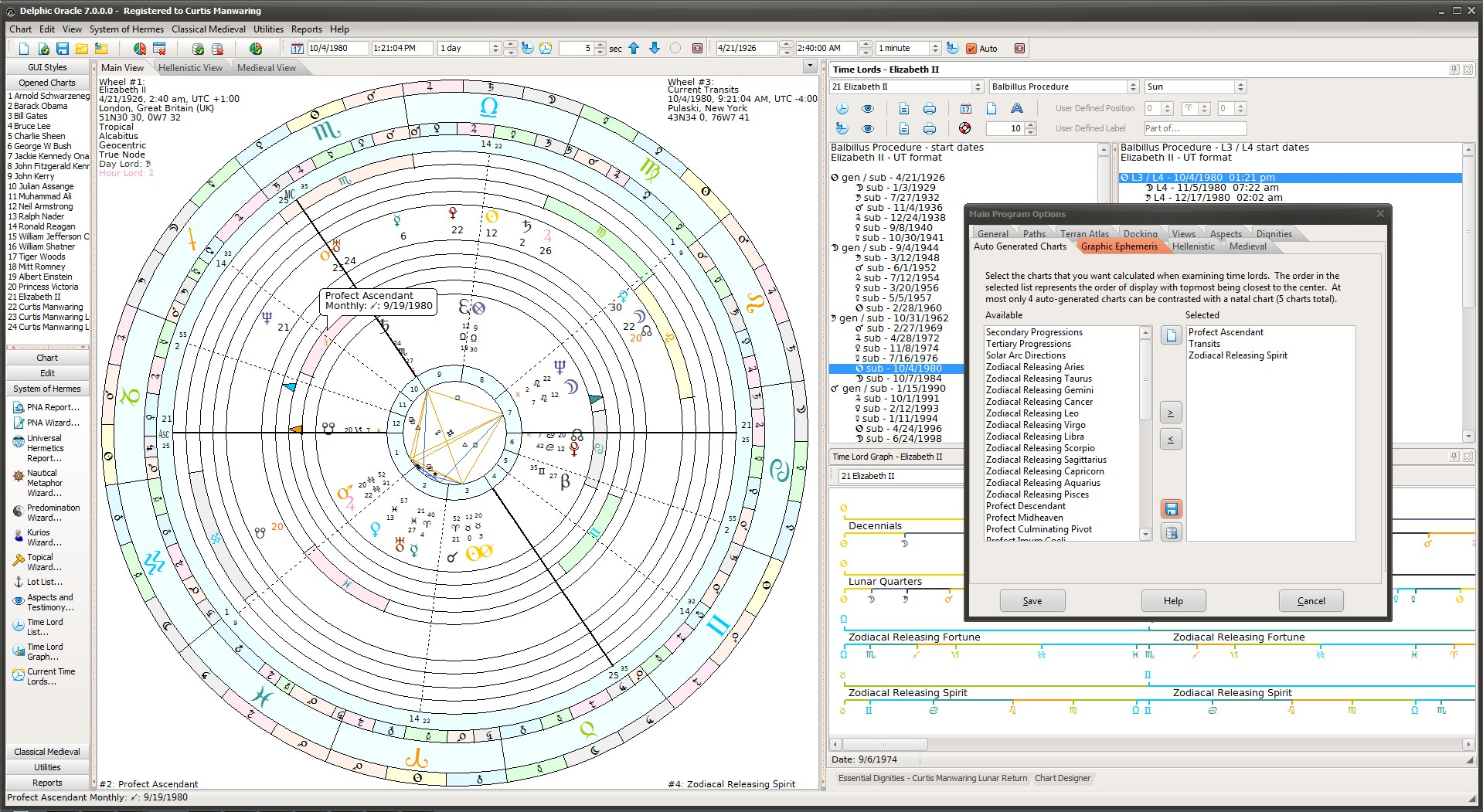Screen dimensions: 1483x812
Task: Click view tabs overflow dropdown arrow
Action: coord(810,66)
